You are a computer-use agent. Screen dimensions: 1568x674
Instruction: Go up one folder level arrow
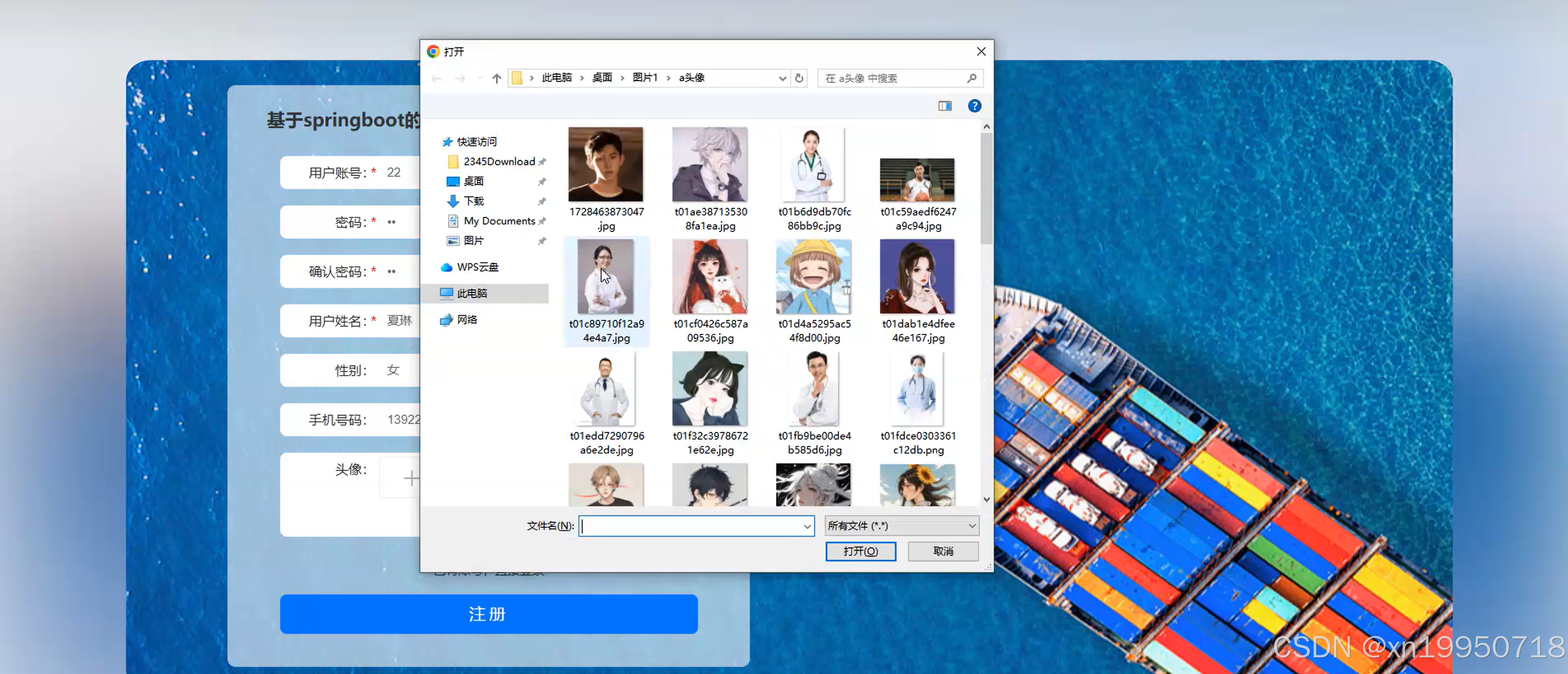click(497, 78)
